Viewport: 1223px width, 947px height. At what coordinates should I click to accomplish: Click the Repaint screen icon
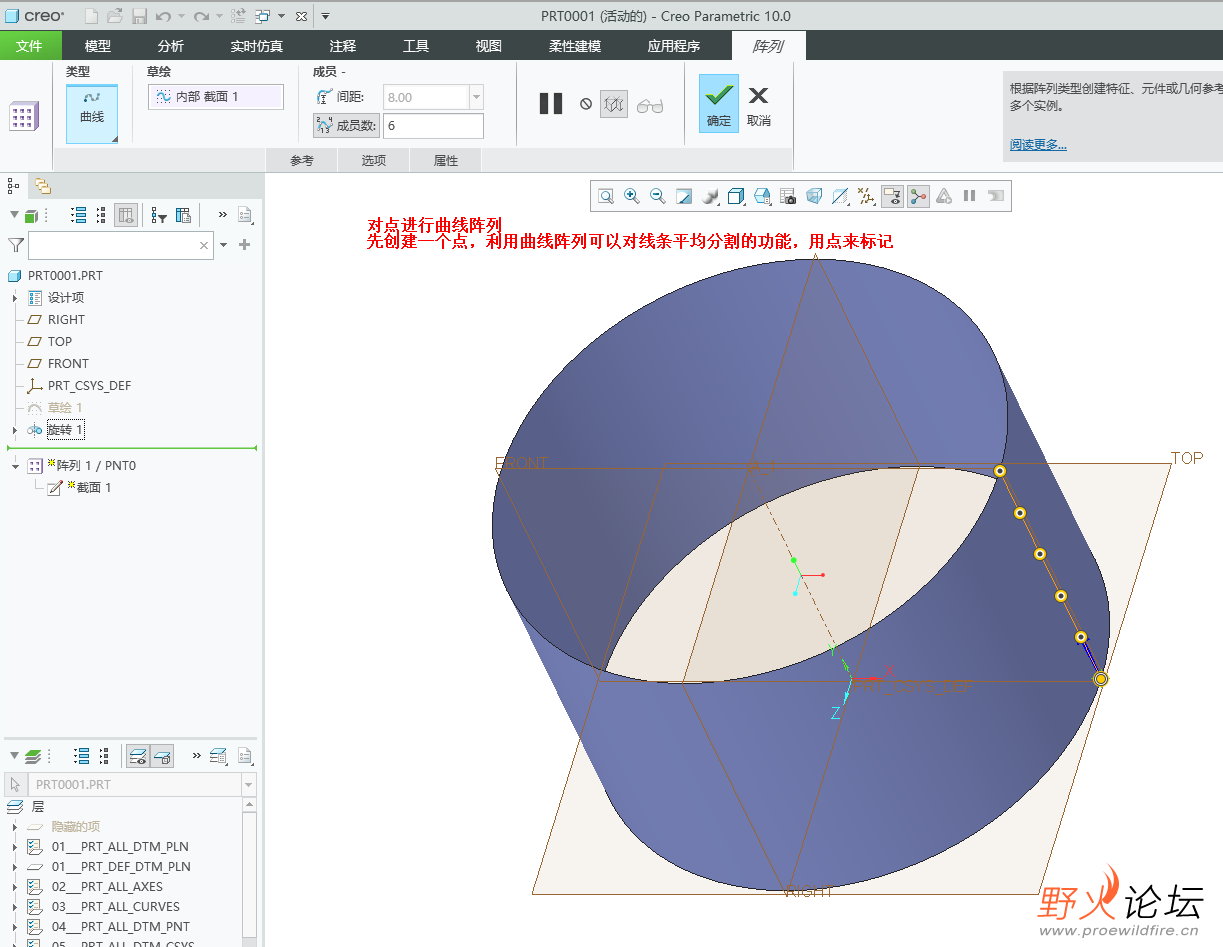684,196
